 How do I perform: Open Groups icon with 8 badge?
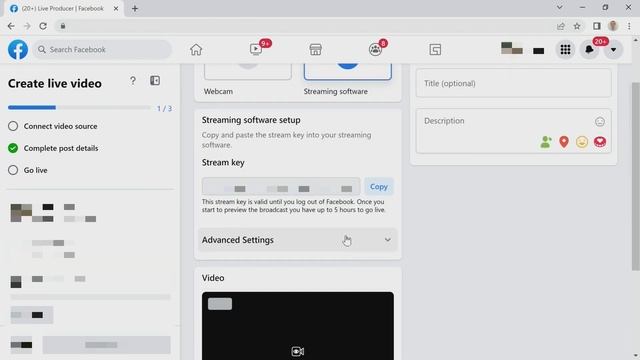coord(375,49)
